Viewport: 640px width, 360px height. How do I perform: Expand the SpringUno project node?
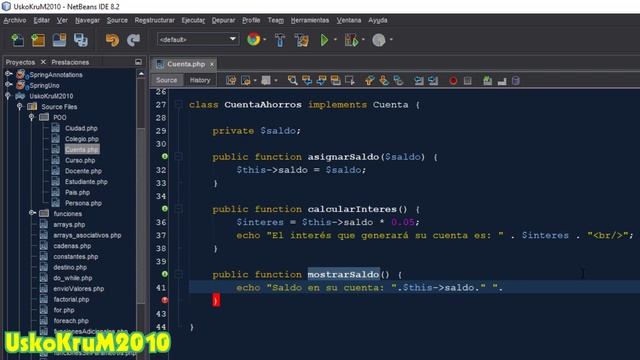tap(8, 85)
